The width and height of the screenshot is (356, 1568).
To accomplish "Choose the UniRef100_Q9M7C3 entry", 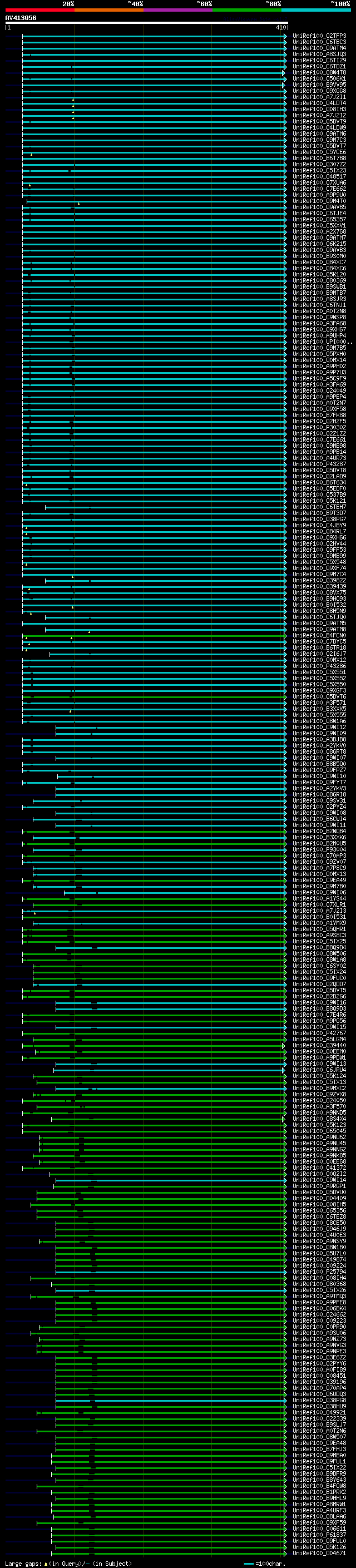I will pyautogui.click(x=319, y=140).
